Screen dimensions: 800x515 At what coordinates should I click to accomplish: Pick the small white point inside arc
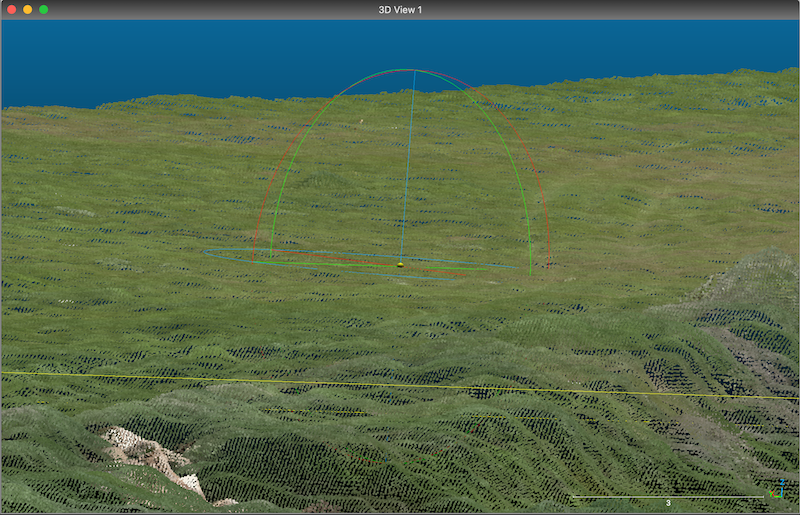[361, 123]
